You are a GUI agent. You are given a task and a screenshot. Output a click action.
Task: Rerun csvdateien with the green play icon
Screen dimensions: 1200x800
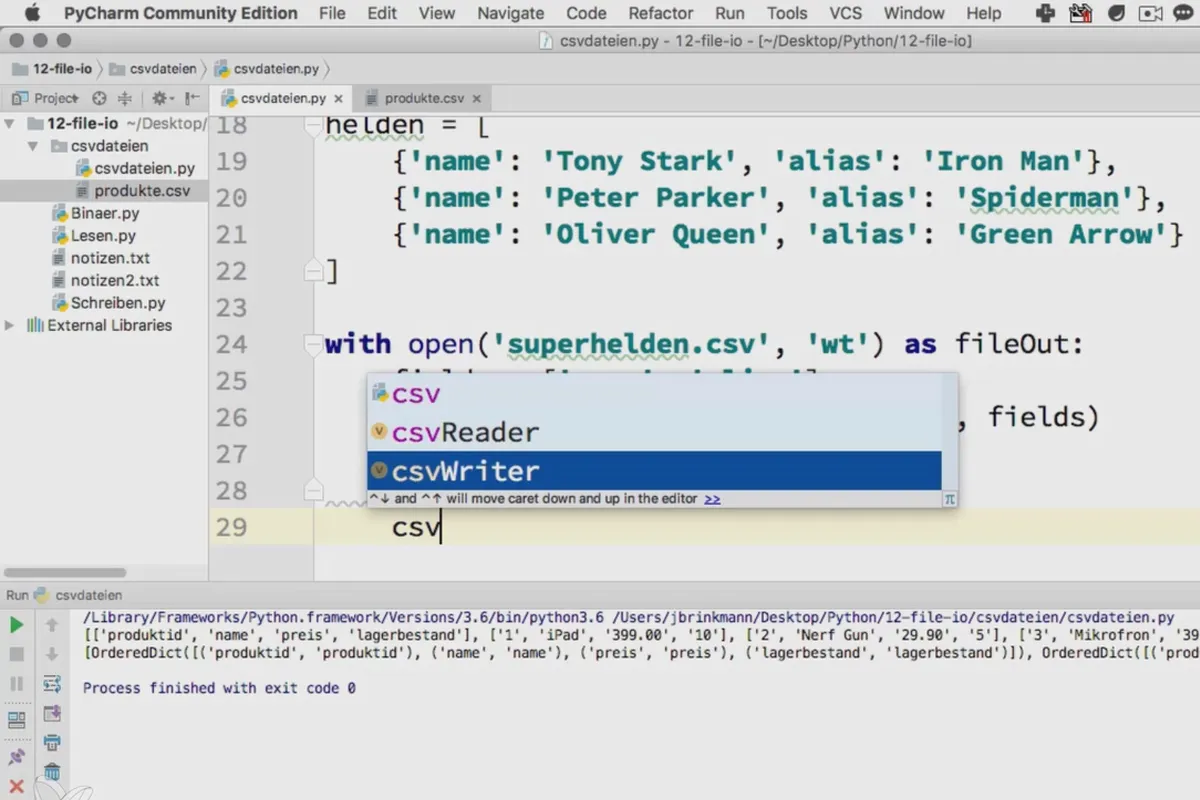(16, 625)
